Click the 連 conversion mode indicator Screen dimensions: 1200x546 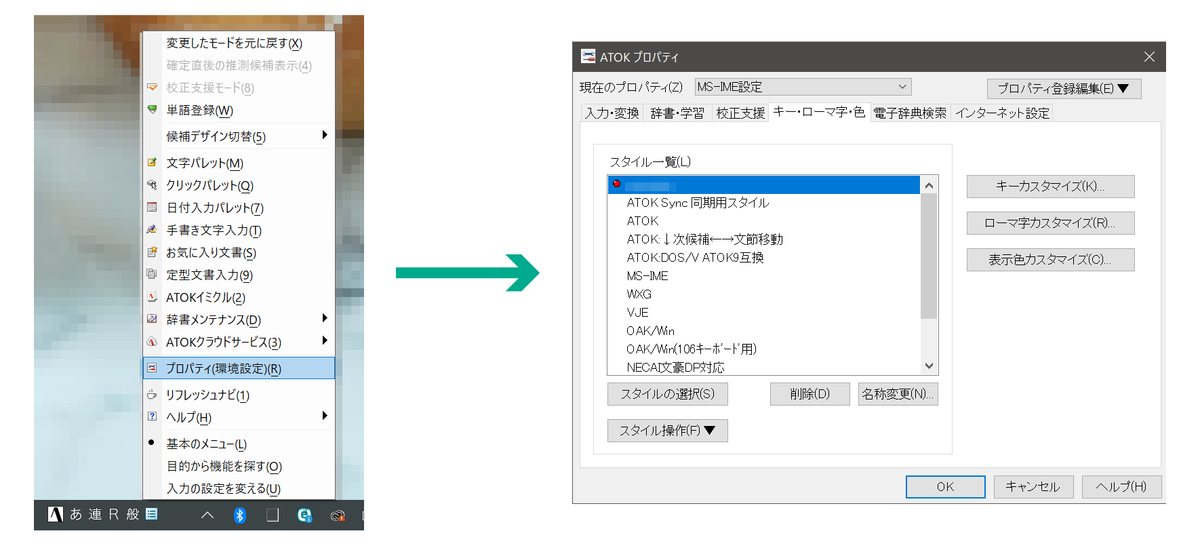pyautogui.click(x=96, y=515)
